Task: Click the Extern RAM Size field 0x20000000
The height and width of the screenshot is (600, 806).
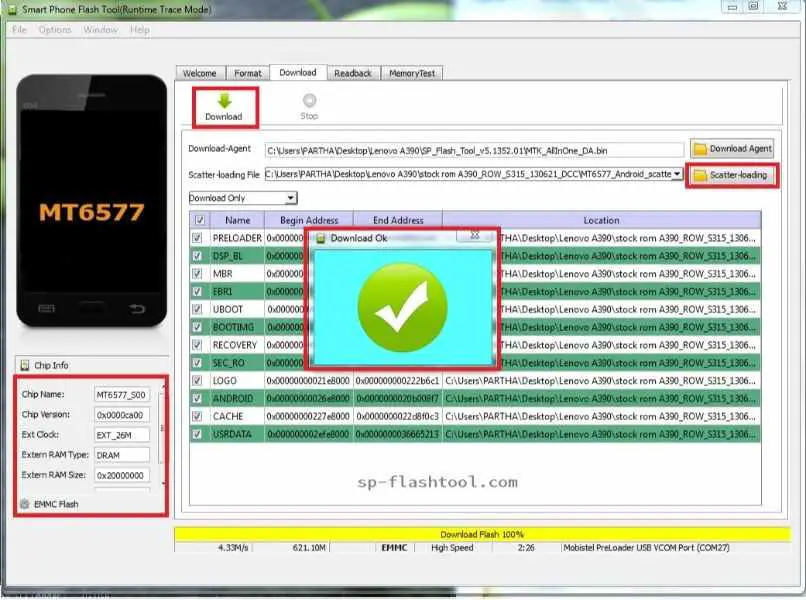Action: [122, 475]
